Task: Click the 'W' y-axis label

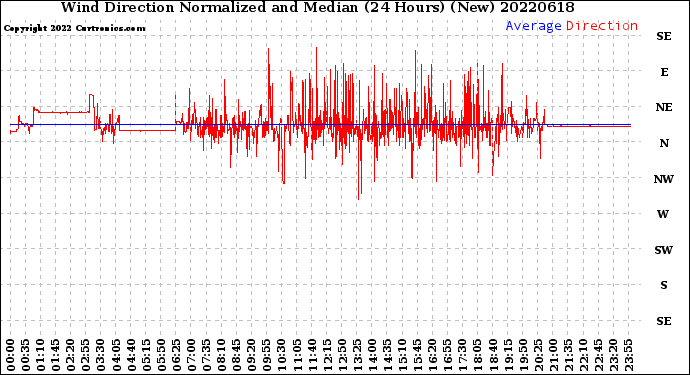Action: coord(663,214)
